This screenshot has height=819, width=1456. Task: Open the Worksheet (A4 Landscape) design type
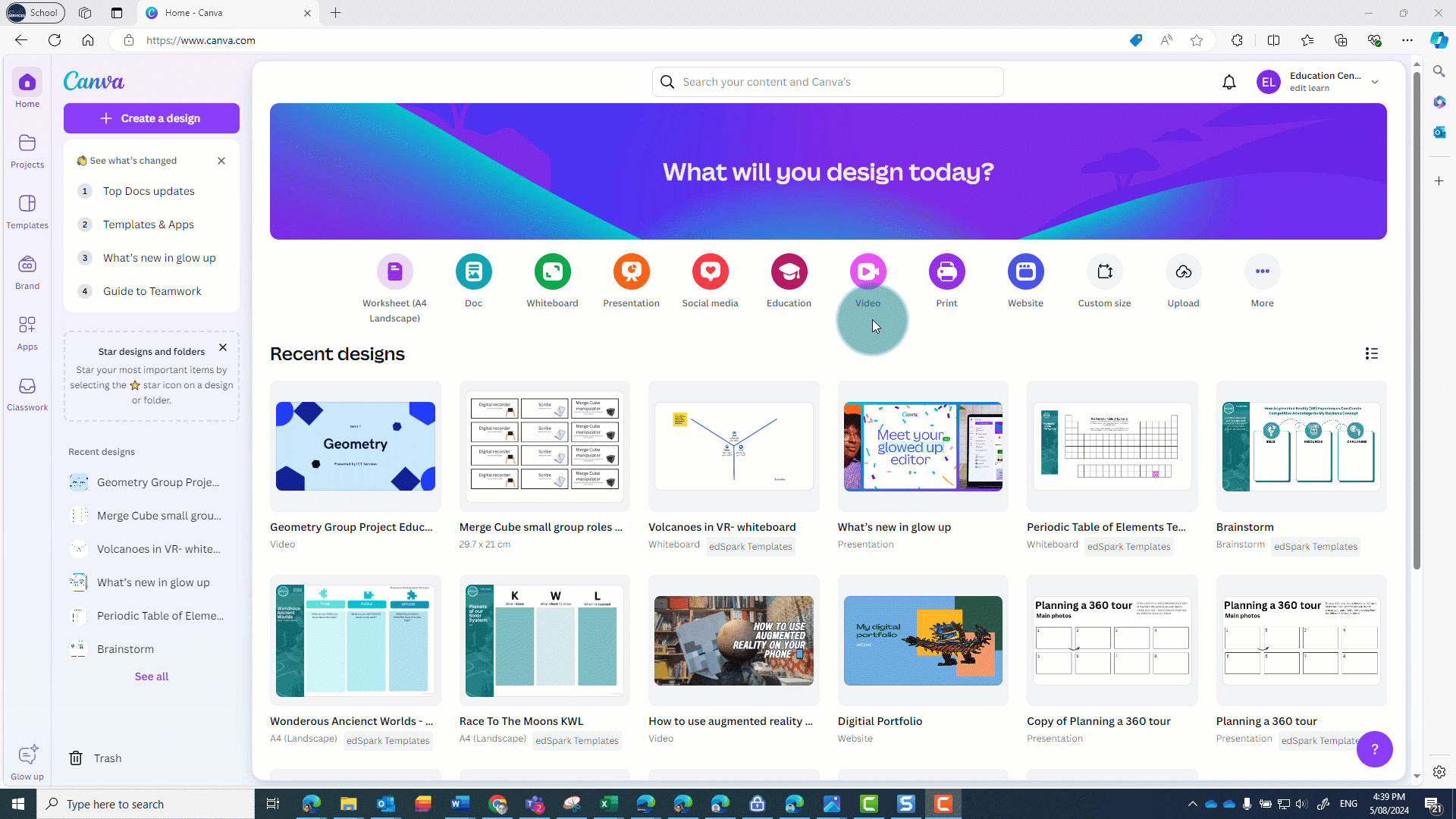(x=394, y=271)
